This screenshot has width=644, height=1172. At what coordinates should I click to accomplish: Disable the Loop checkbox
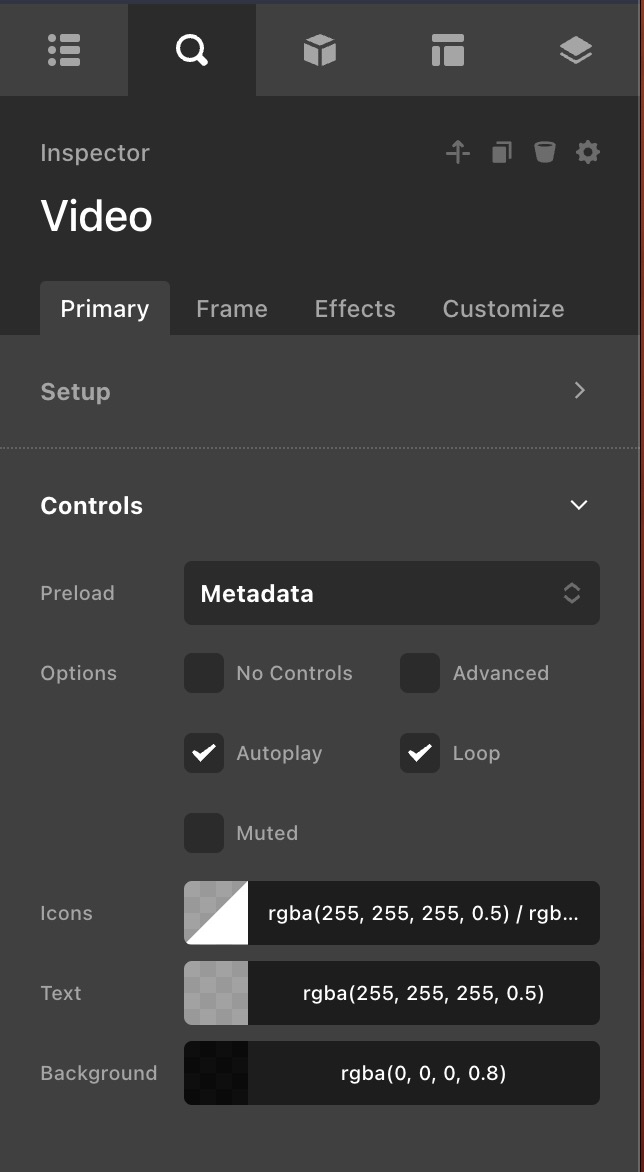pos(420,753)
